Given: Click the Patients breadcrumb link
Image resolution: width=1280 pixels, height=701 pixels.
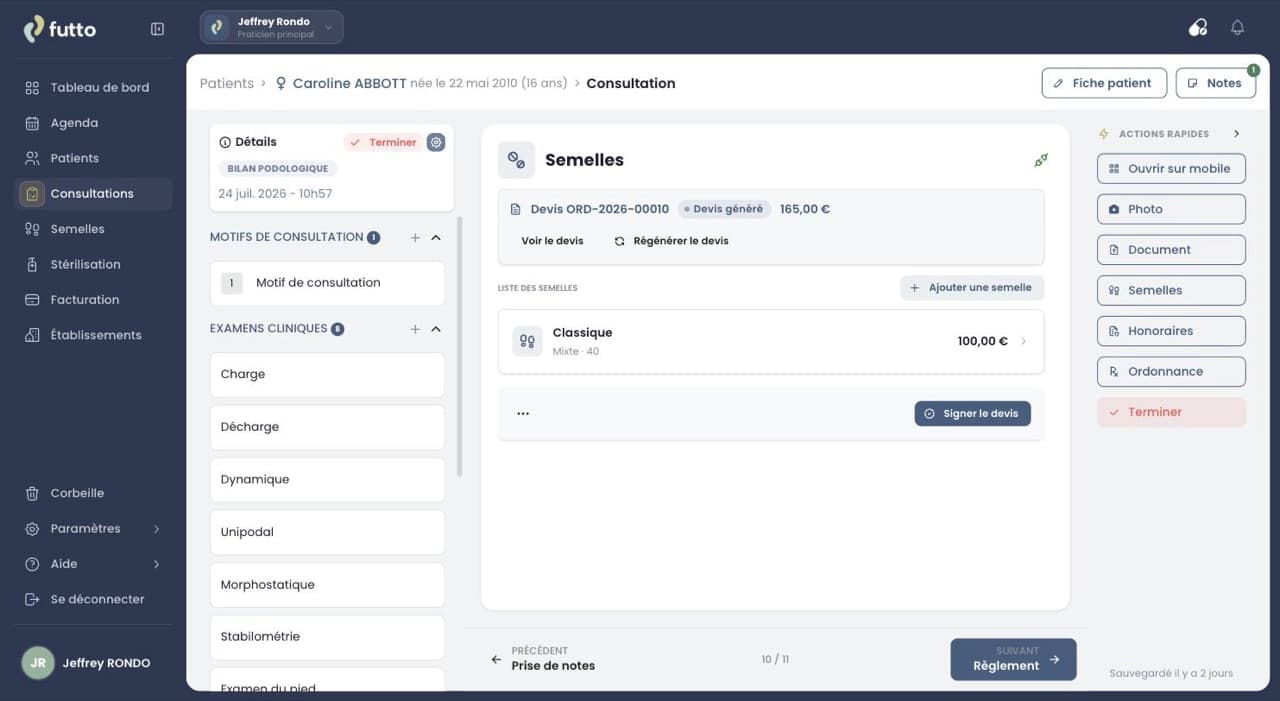Looking at the screenshot, I should 227,84.
